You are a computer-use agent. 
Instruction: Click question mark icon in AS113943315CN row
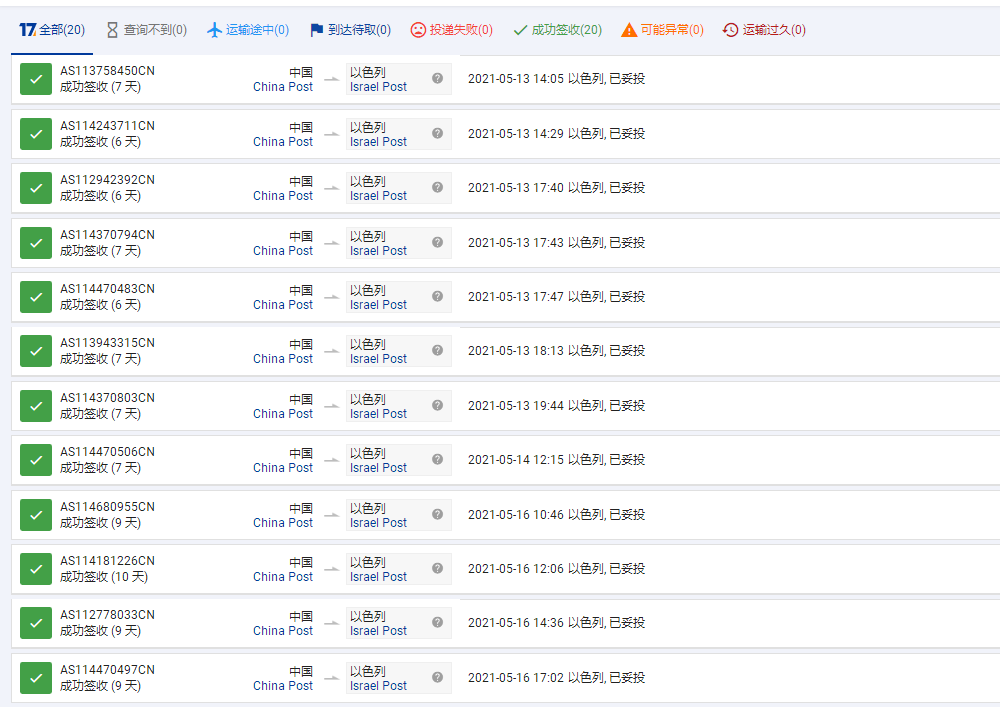[x=437, y=350]
